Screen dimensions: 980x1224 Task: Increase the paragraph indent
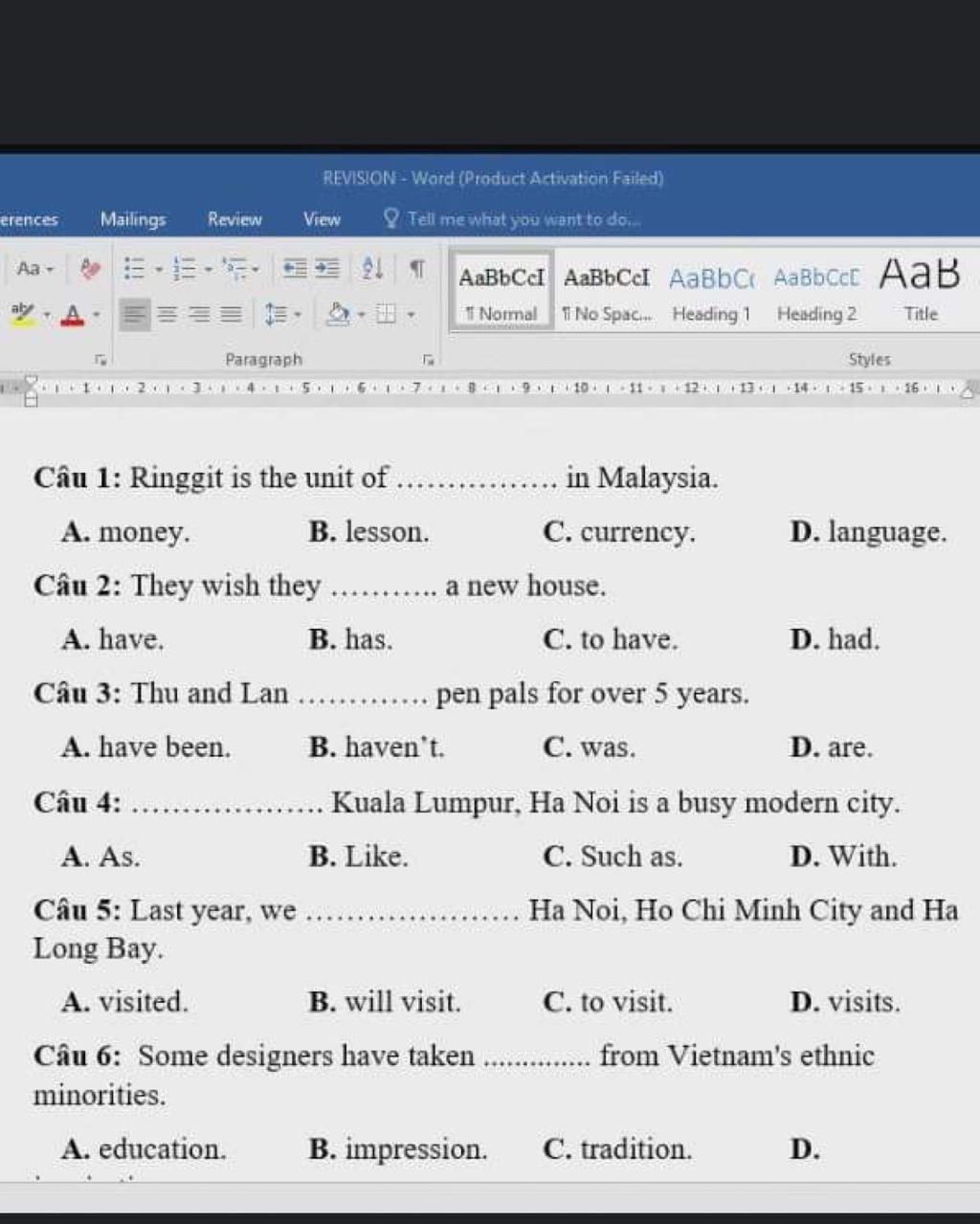click(327, 269)
